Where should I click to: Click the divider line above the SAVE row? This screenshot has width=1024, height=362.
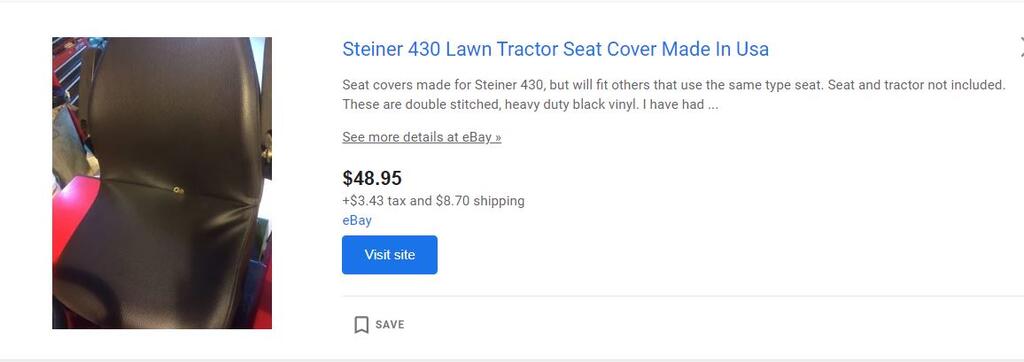[683, 296]
